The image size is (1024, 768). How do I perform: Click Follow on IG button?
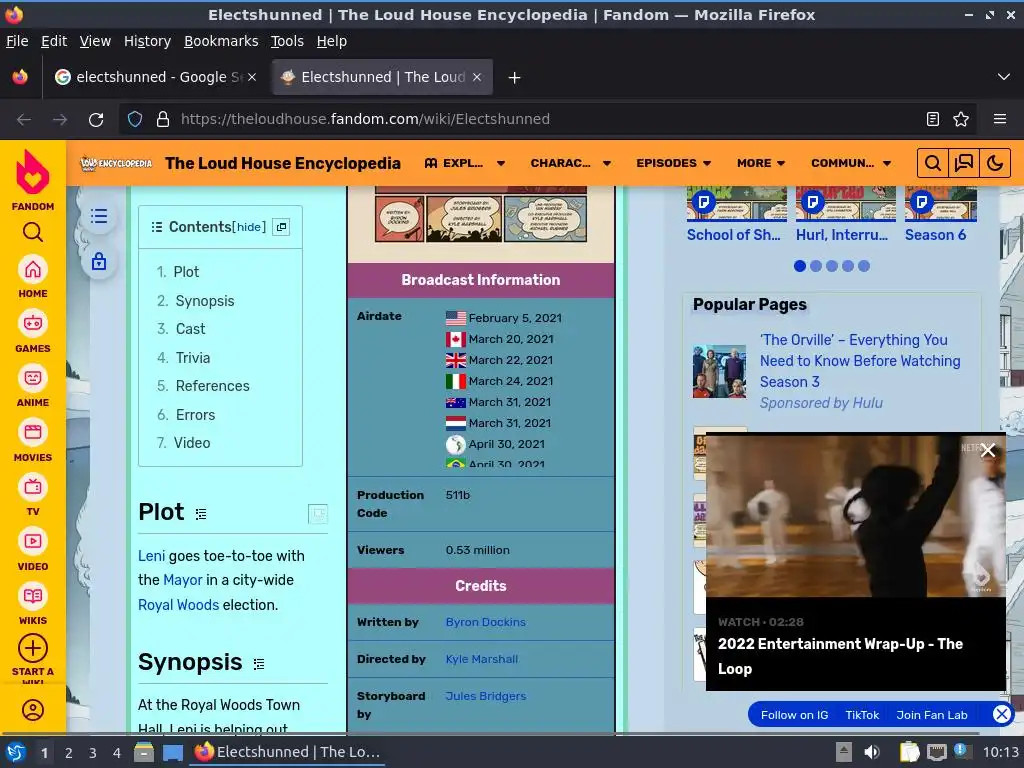pos(794,715)
